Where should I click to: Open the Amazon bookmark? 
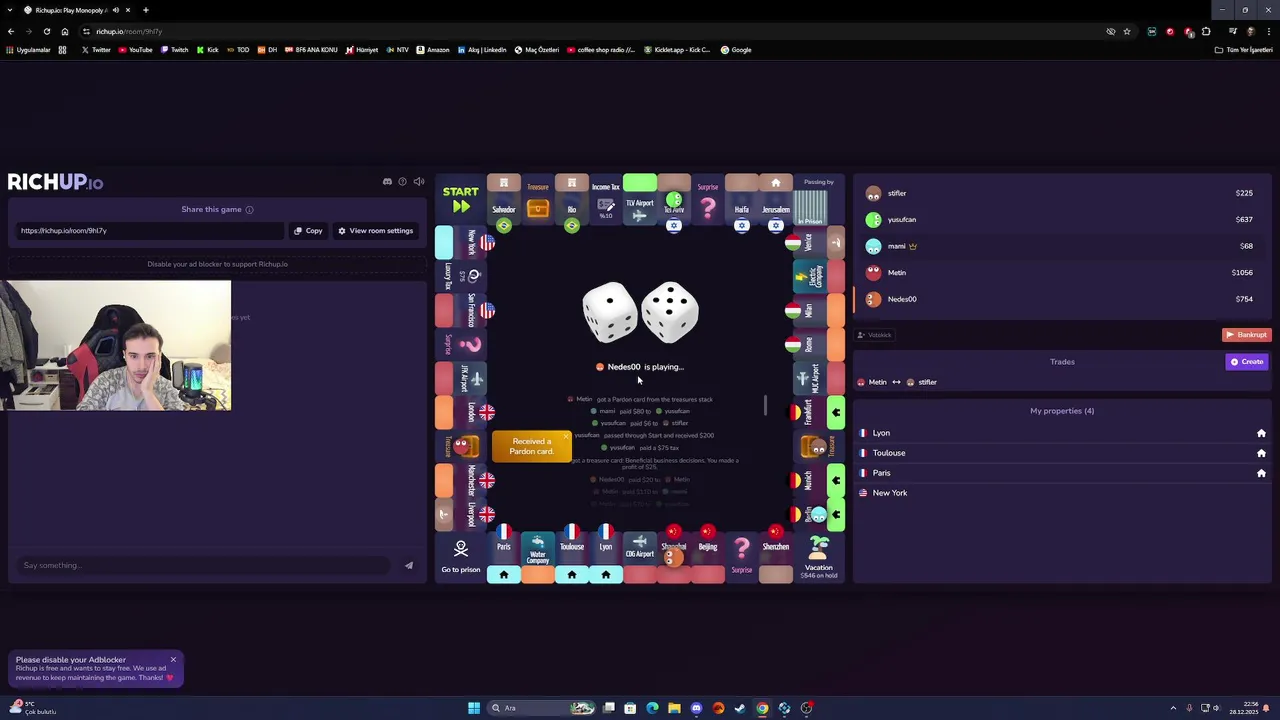(x=433, y=50)
